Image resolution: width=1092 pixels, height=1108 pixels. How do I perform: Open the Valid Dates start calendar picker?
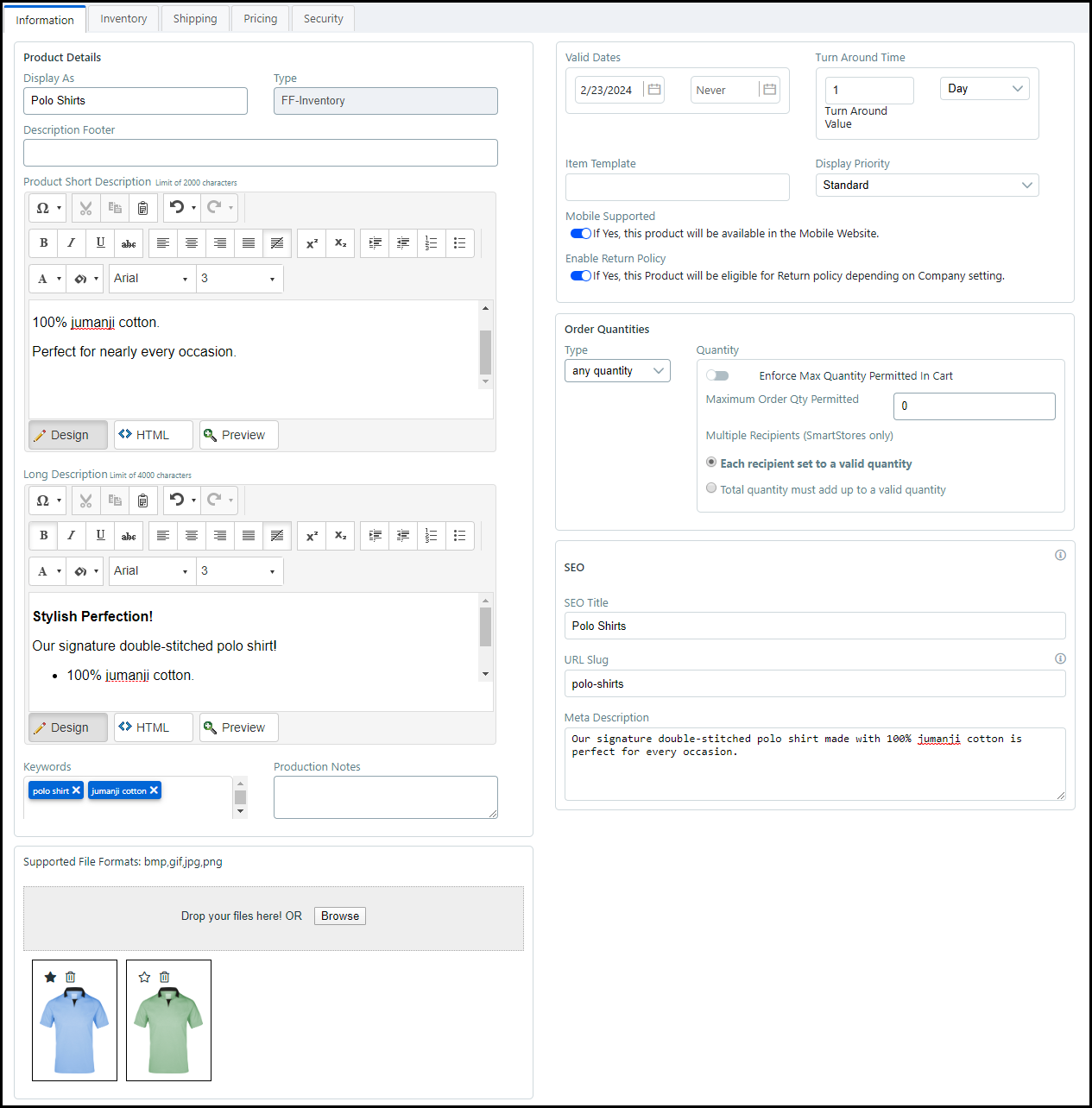point(654,90)
